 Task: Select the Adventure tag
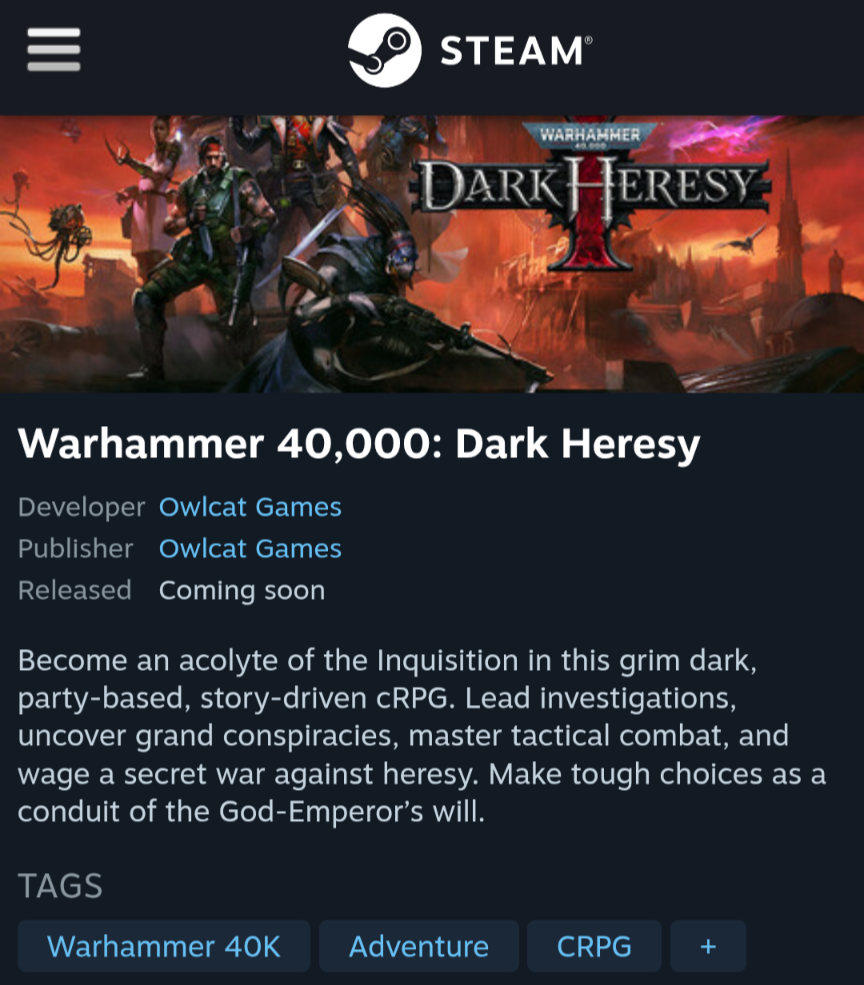pyautogui.click(x=419, y=946)
